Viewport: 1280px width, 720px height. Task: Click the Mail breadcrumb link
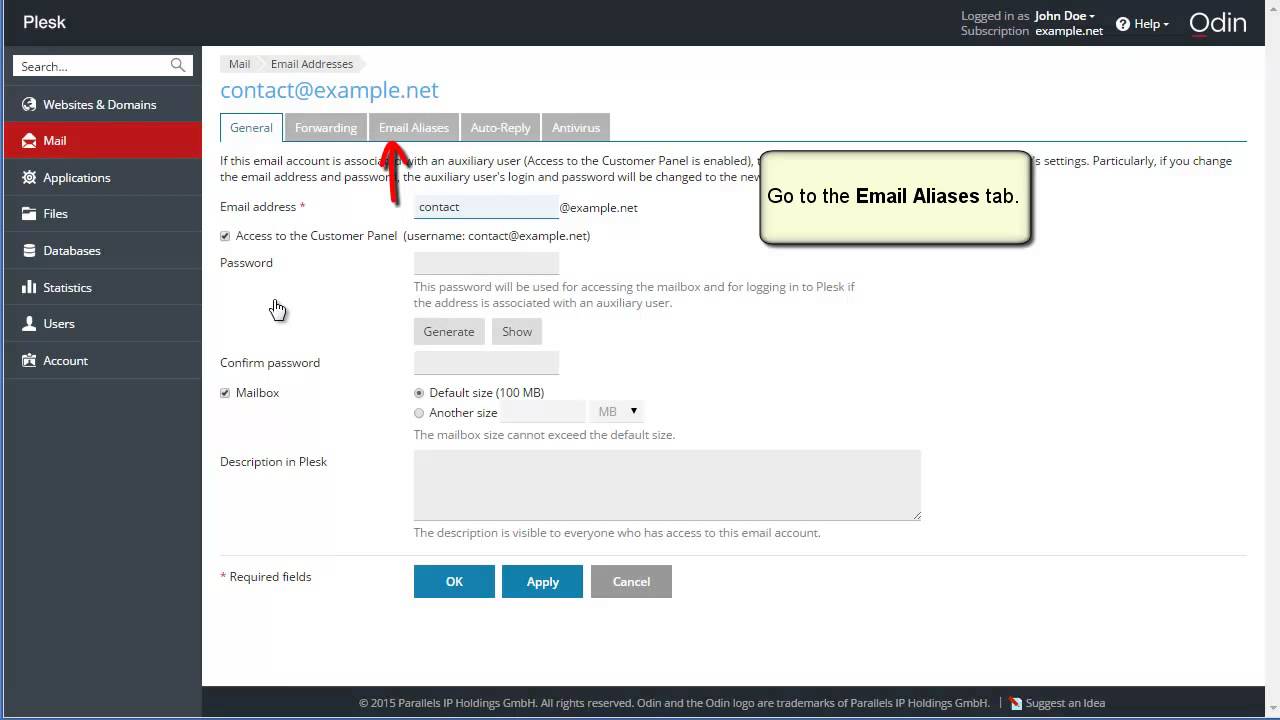(x=239, y=64)
